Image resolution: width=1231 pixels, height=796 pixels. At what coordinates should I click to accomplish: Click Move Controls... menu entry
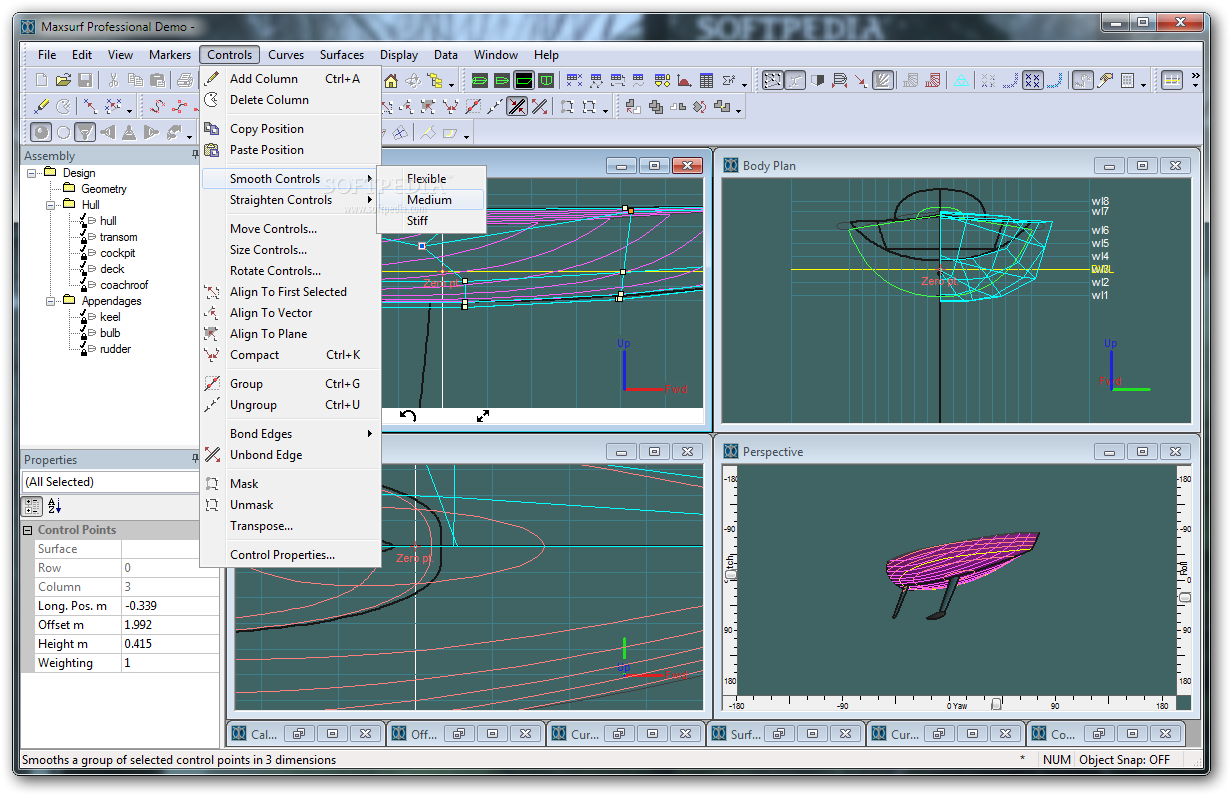[x=290, y=229]
